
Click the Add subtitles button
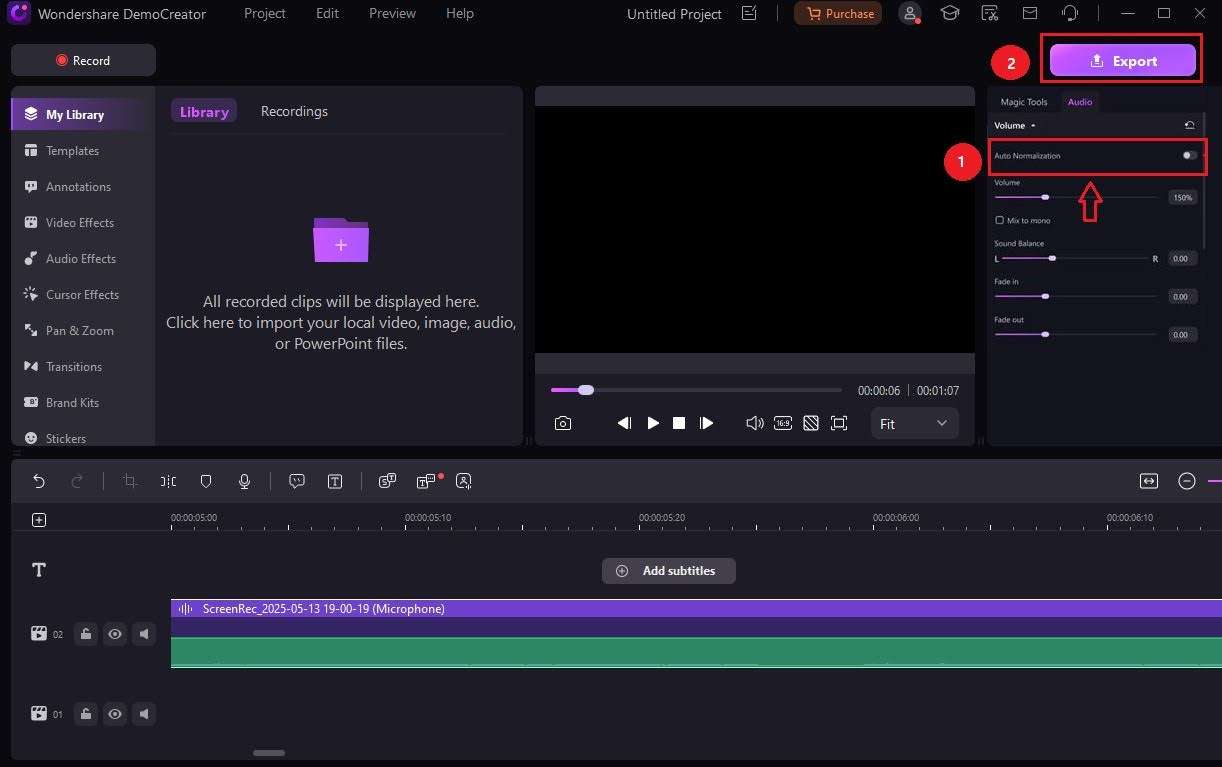click(x=668, y=571)
